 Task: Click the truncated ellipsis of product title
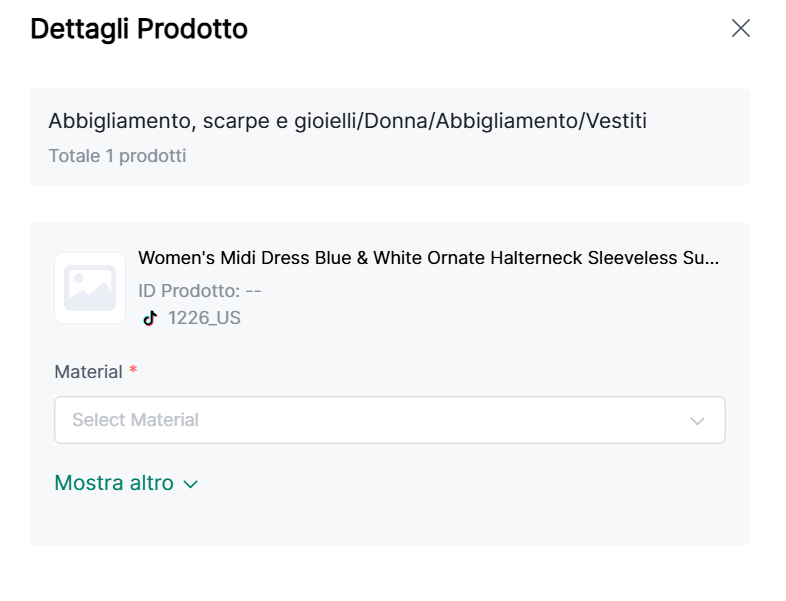711,258
